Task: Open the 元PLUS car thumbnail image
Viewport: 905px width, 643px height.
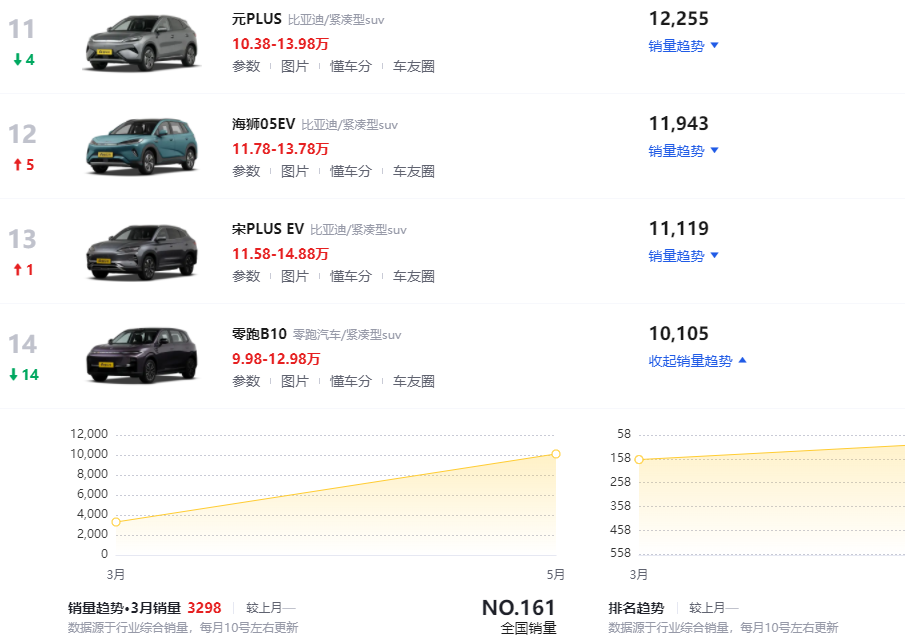Action: tap(142, 43)
